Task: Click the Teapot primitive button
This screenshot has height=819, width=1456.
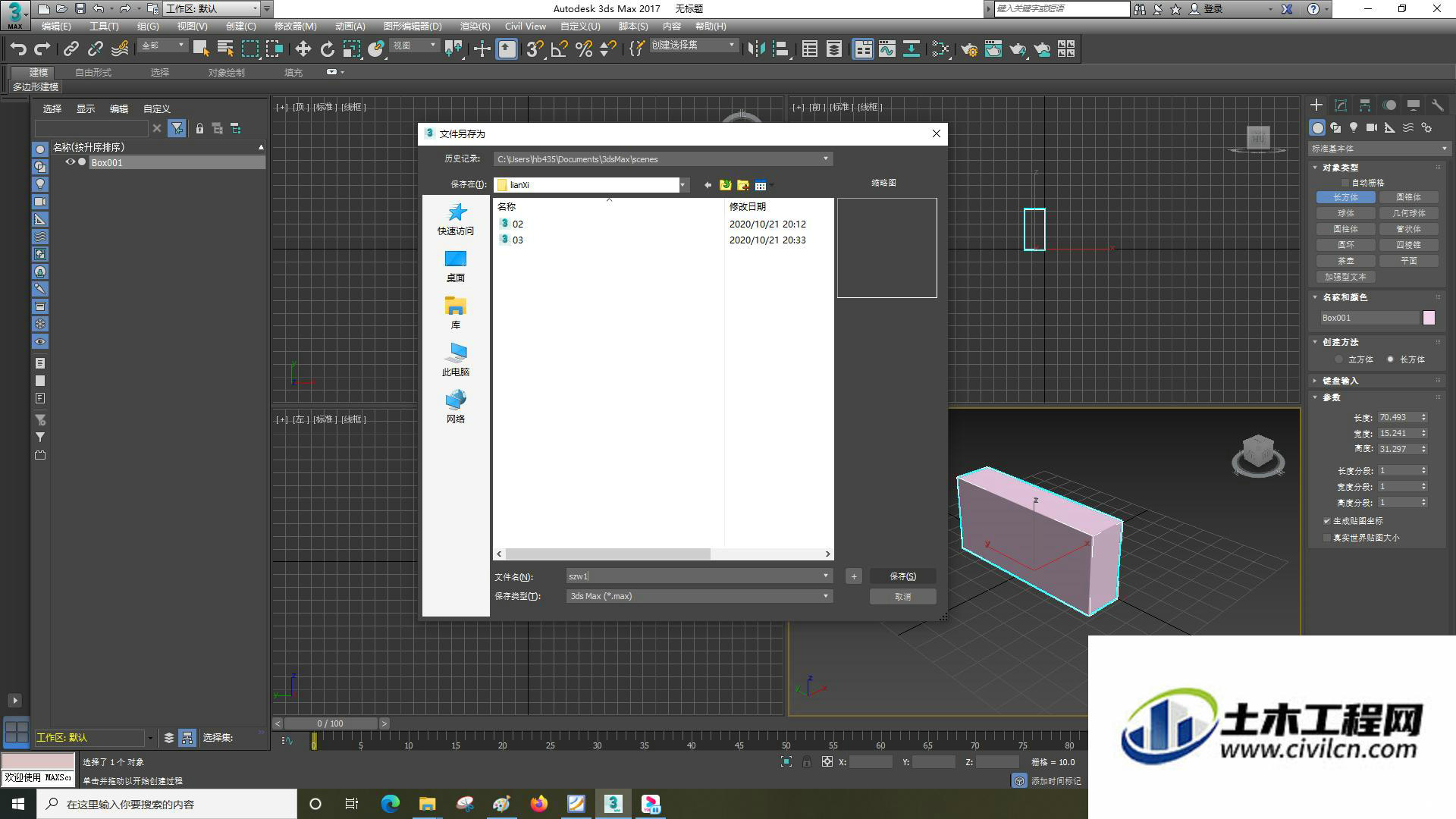Action: [1346, 261]
